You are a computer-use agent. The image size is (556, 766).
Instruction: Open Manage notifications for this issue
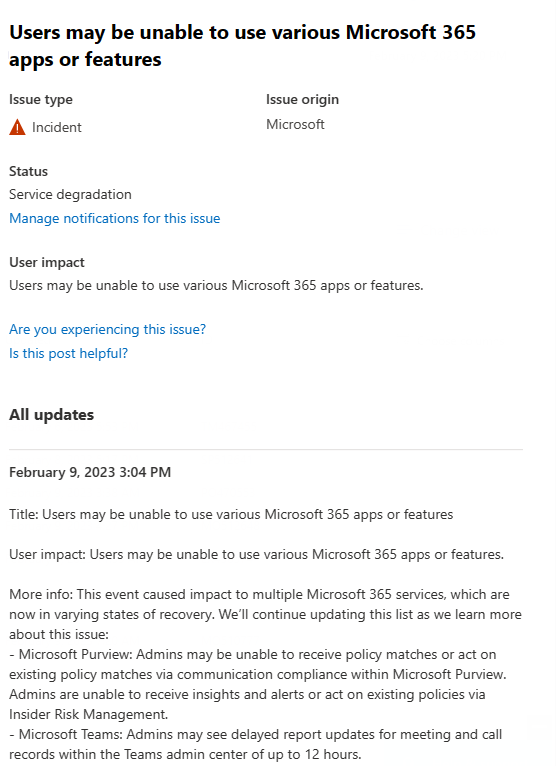coord(115,218)
